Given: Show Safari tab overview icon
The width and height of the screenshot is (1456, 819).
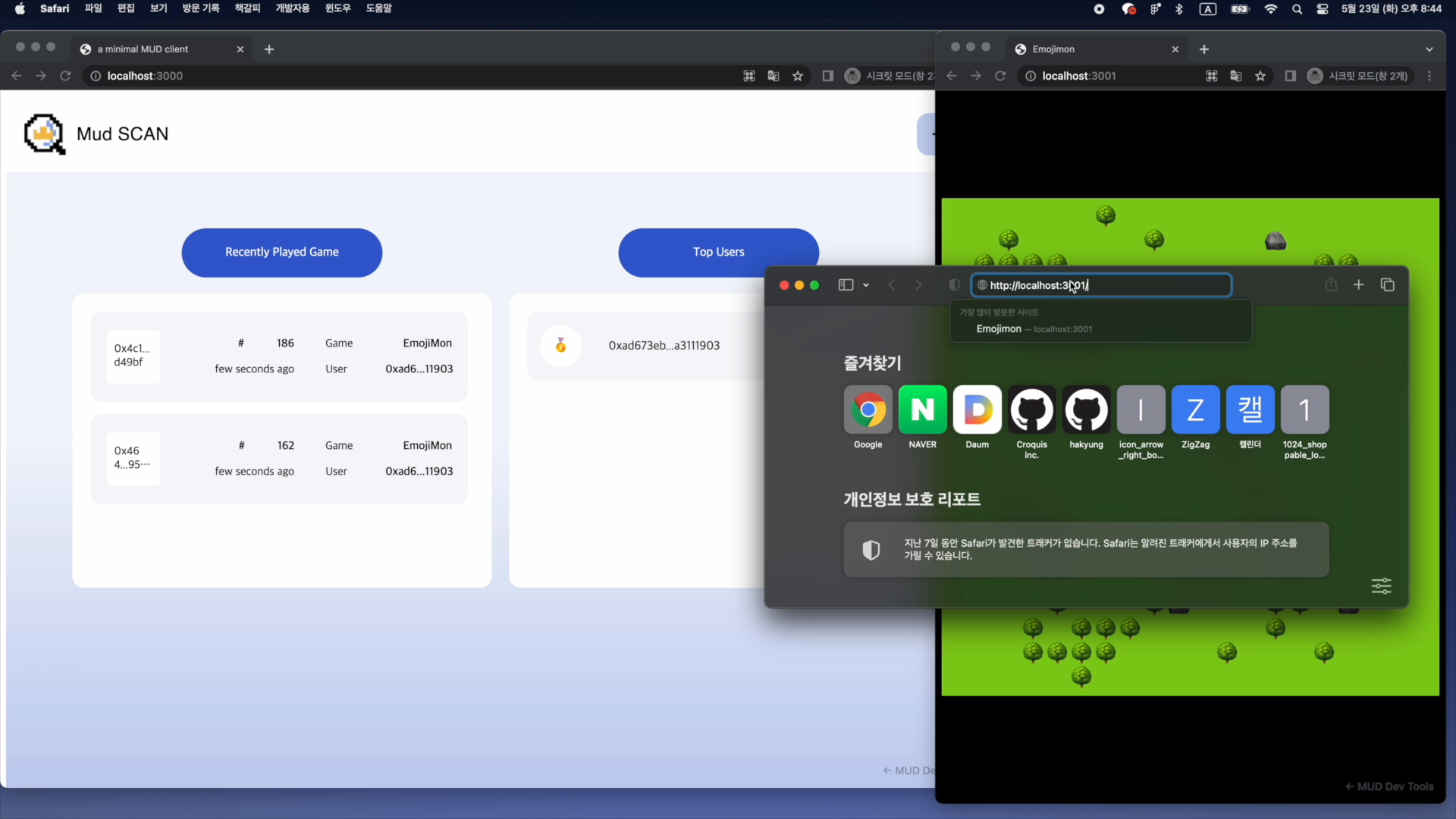Looking at the screenshot, I should click(x=1388, y=284).
